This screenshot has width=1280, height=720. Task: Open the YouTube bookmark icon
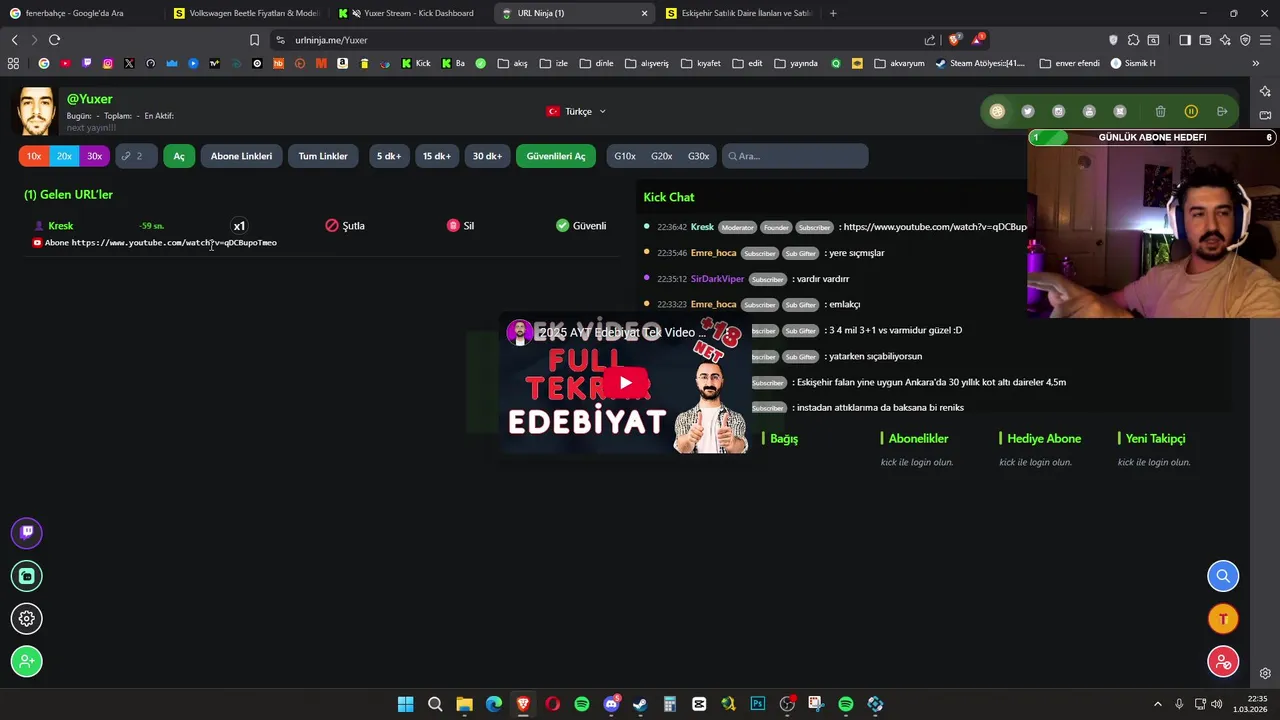coord(65,63)
